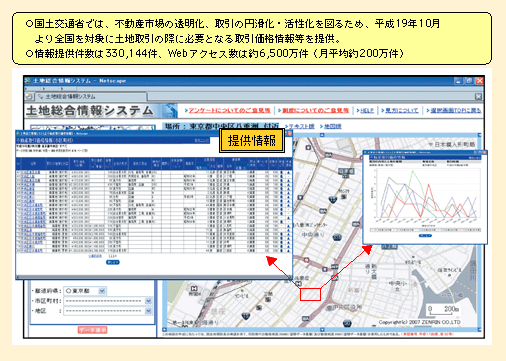
Task: Switch to the 地図版 view link
Action: 332,126
